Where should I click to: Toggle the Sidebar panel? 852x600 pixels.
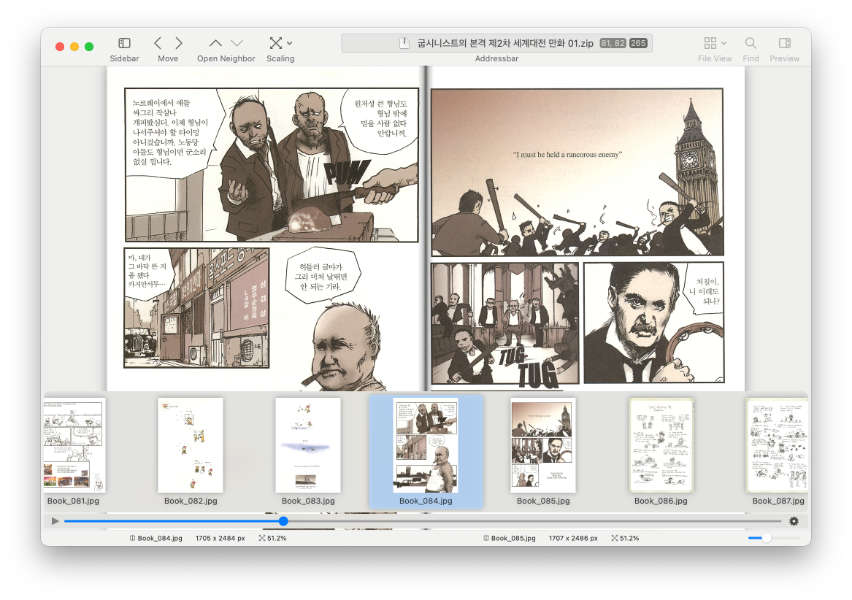click(124, 42)
